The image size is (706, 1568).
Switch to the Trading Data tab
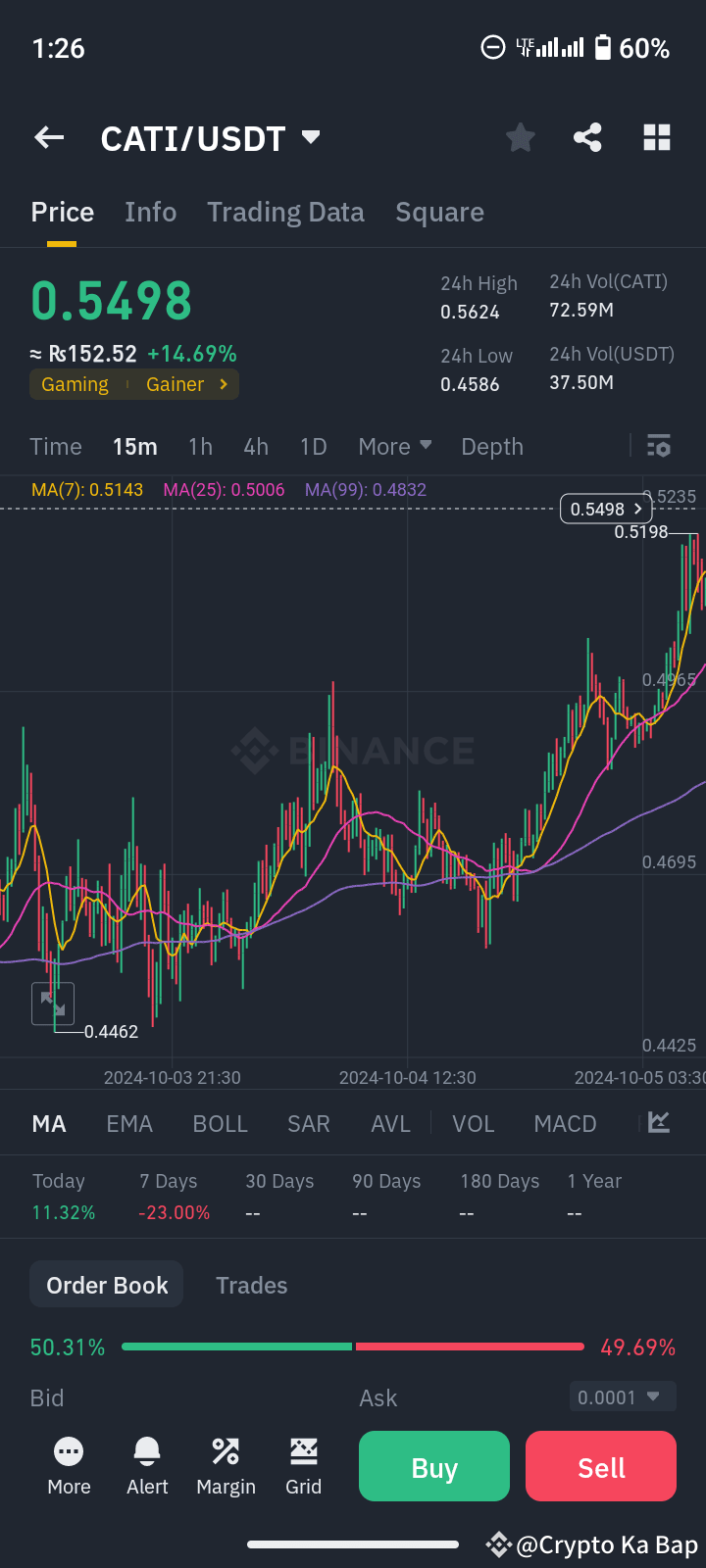tap(285, 212)
